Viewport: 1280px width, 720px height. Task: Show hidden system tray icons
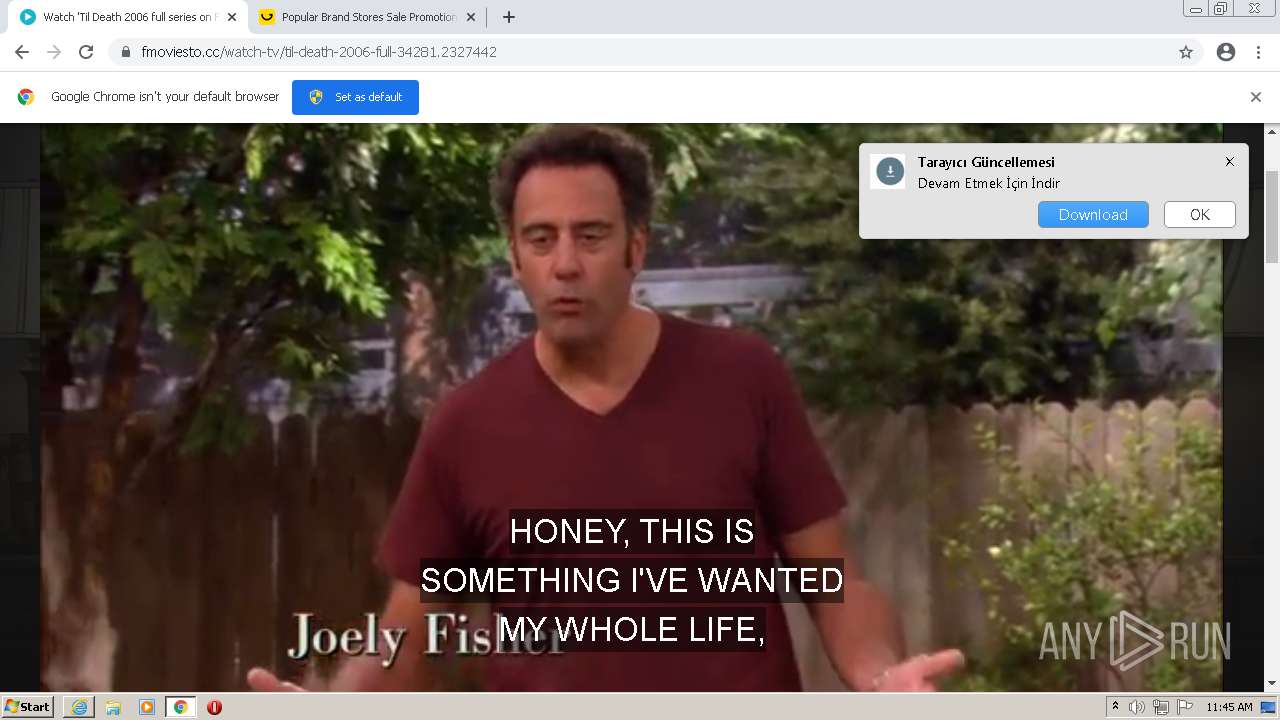(1115, 707)
